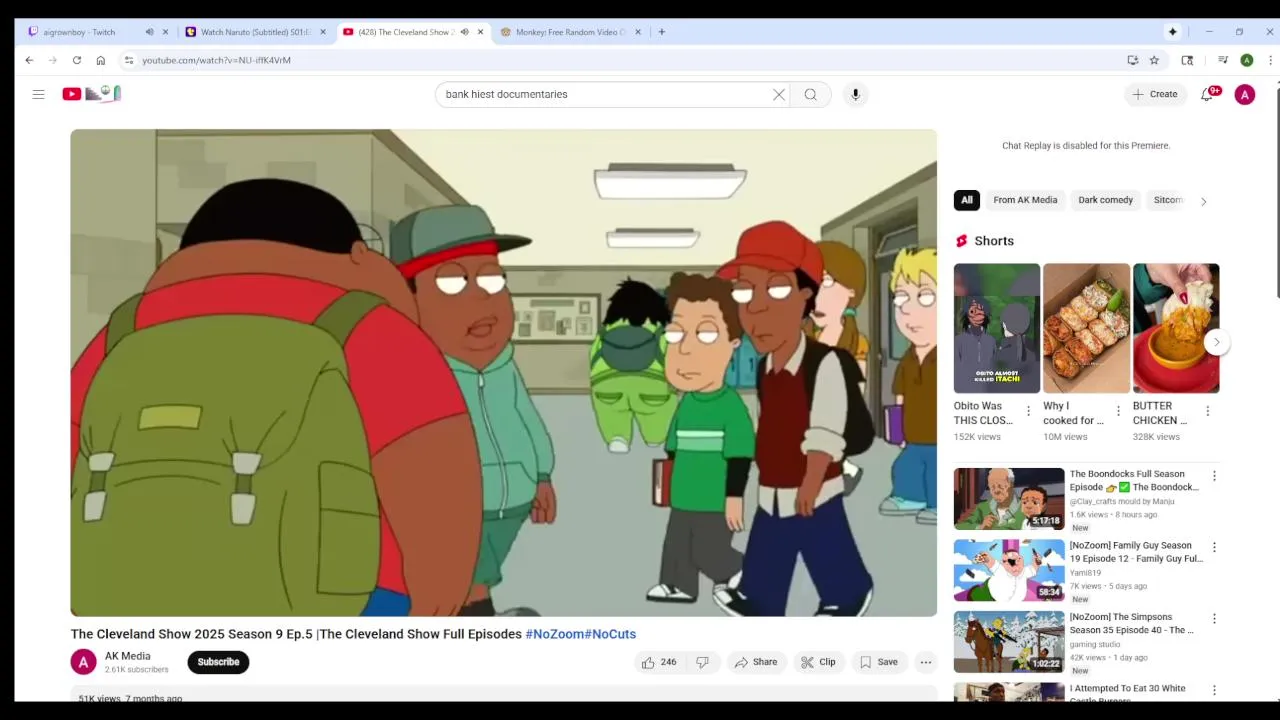1280x720 pixels.
Task: Open the YouTube account avatar menu
Action: pos(1244,94)
